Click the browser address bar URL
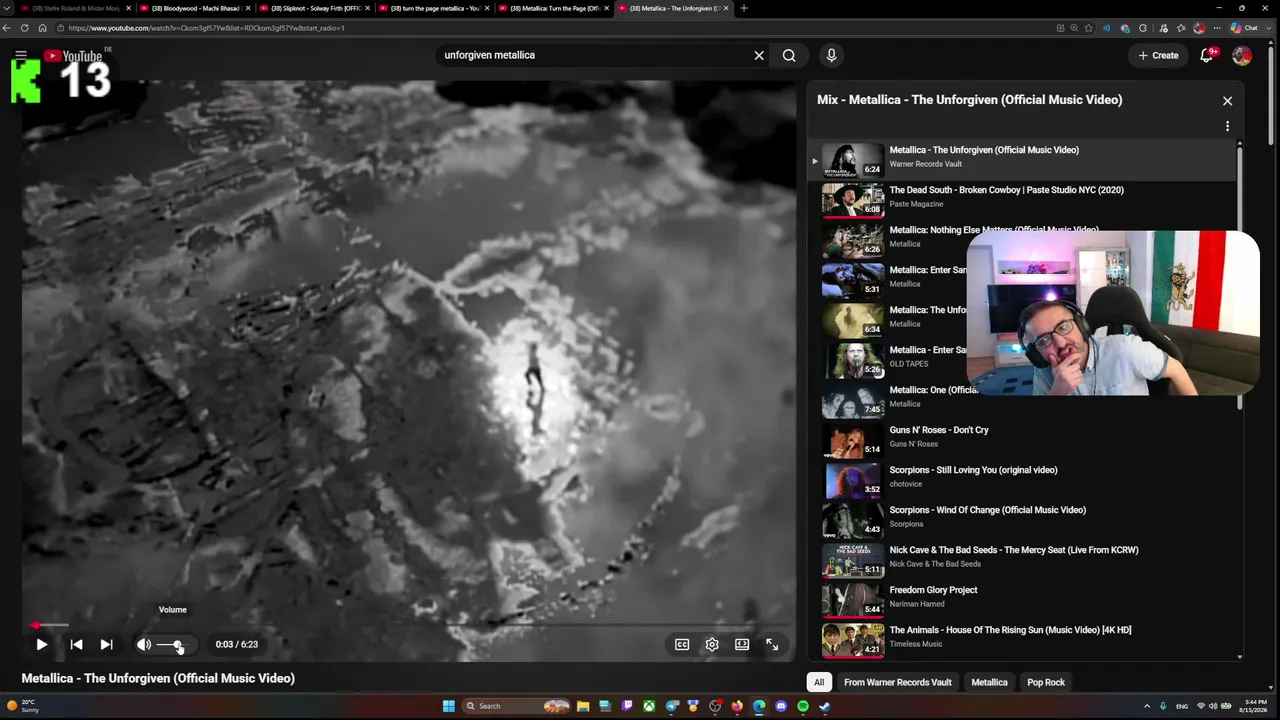 pyautogui.click(x=206, y=28)
